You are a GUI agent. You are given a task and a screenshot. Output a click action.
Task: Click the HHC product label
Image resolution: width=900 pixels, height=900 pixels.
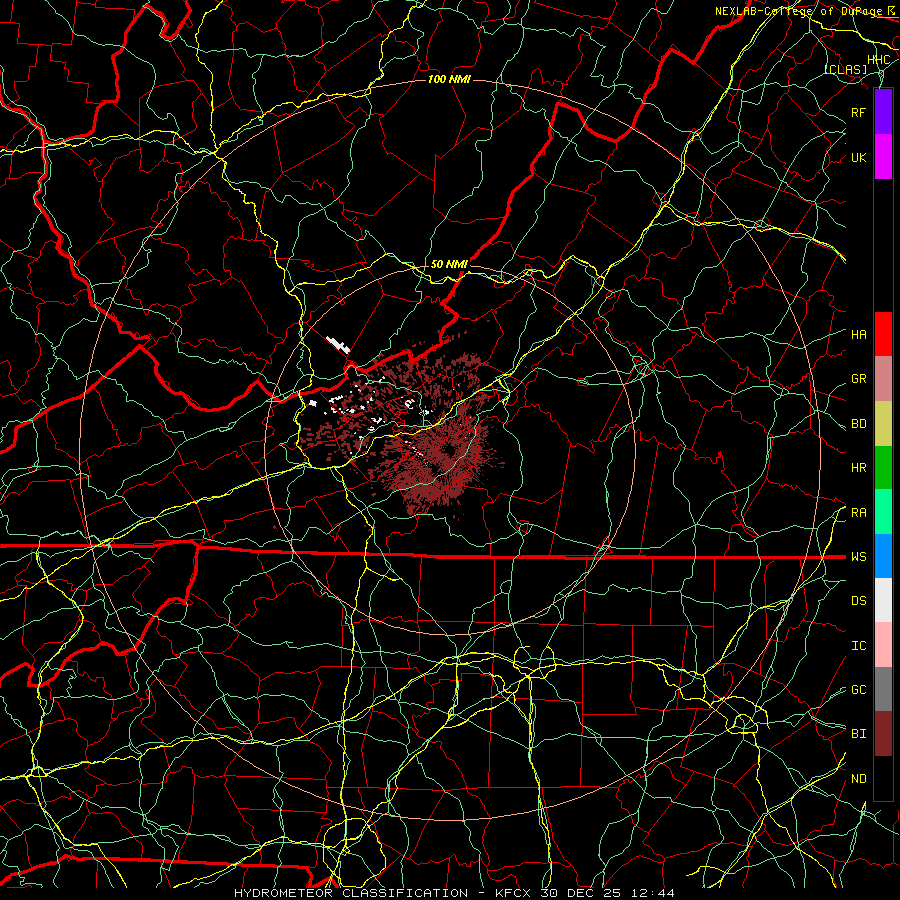click(878, 60)
